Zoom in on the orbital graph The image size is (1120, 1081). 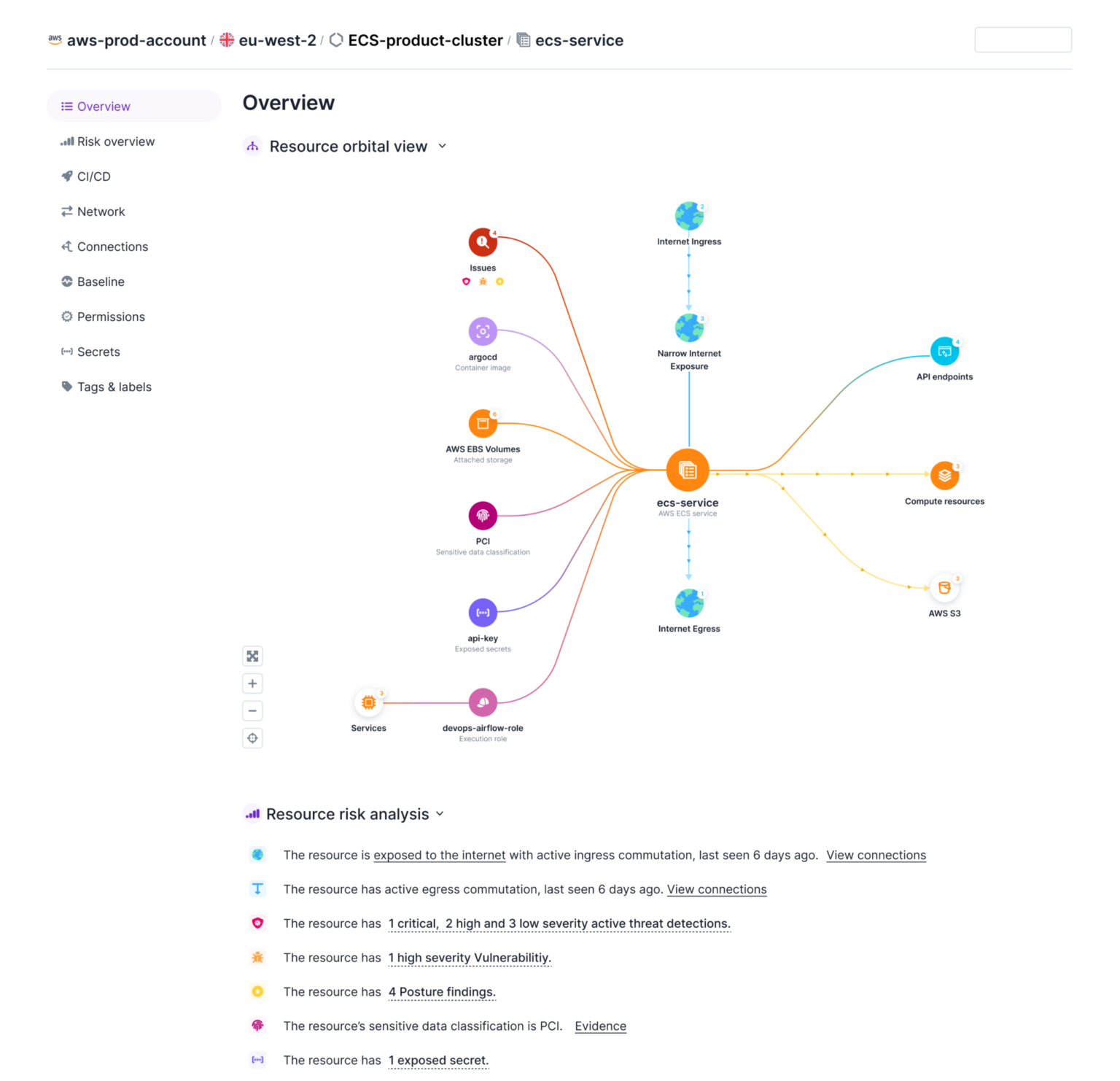click(x=252, y=683)
